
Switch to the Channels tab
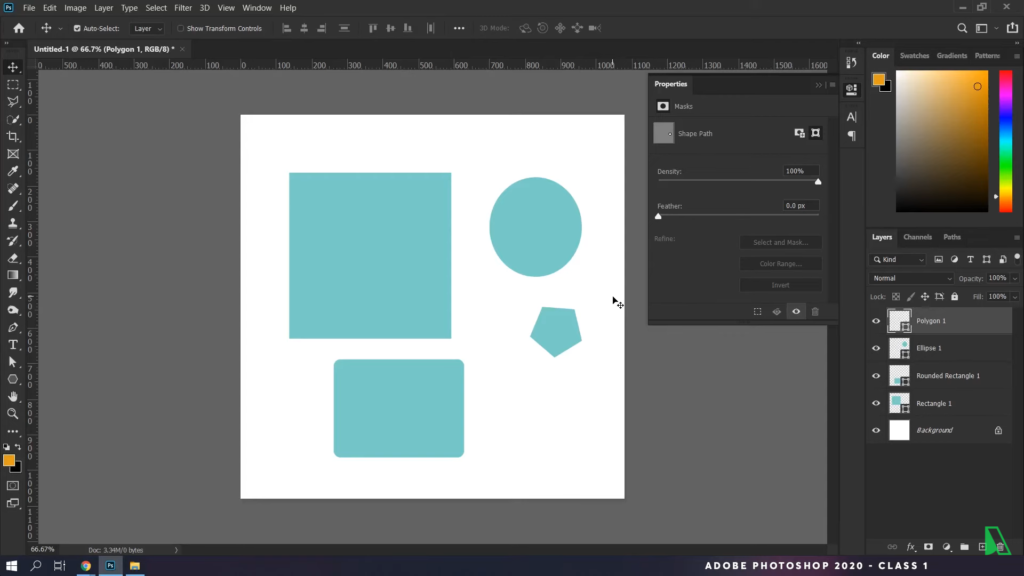coord(917,237)
